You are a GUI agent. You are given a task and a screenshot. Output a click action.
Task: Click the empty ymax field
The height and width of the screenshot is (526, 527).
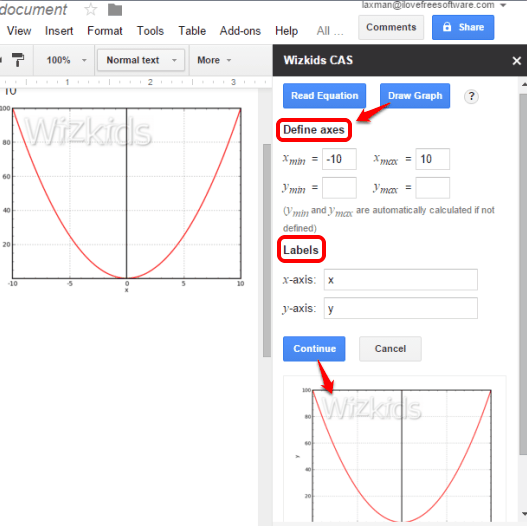click(x=433, y=188)
